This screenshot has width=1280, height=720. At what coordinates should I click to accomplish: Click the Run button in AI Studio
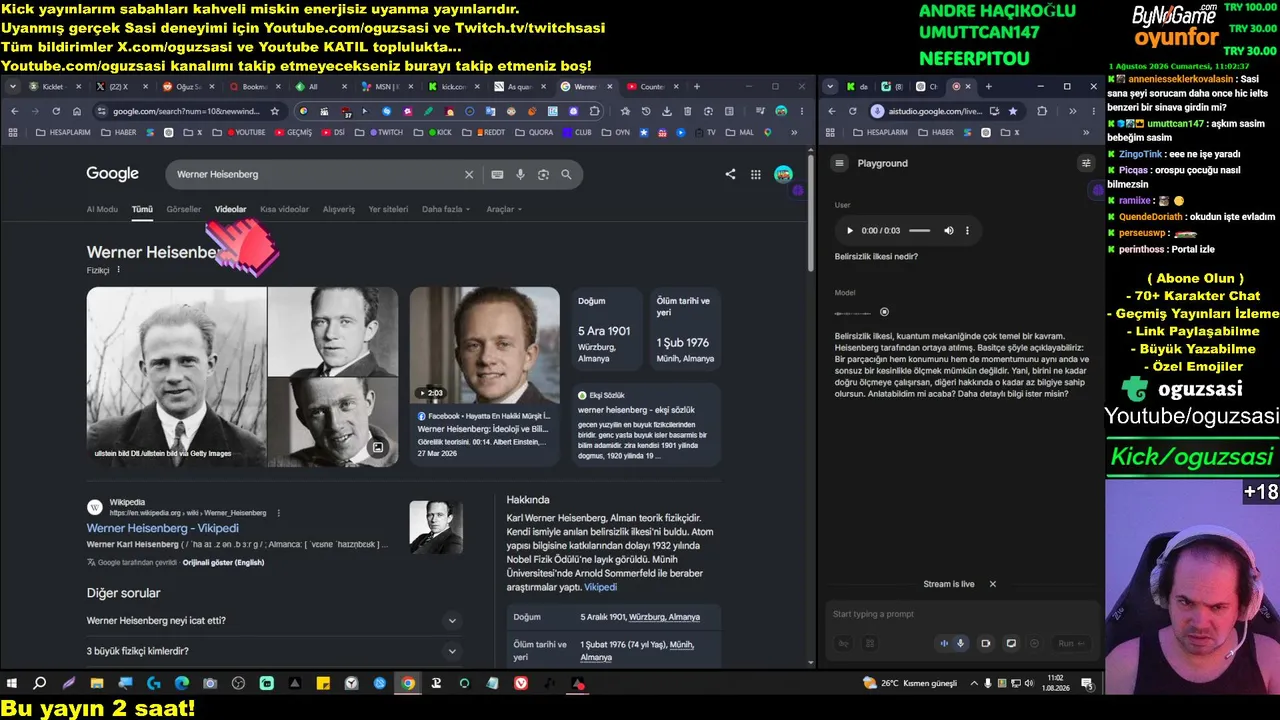pyautogui.click(x=1070, y=643)
